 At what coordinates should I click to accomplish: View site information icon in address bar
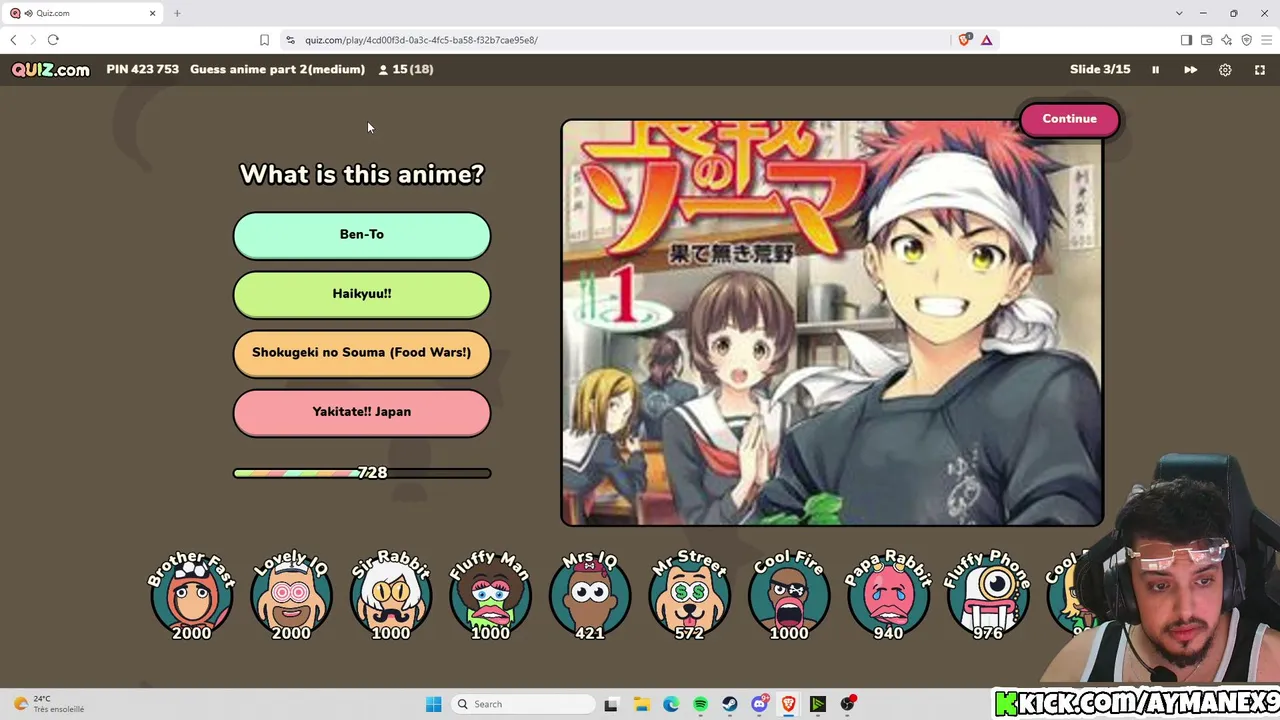pos(291,40)
